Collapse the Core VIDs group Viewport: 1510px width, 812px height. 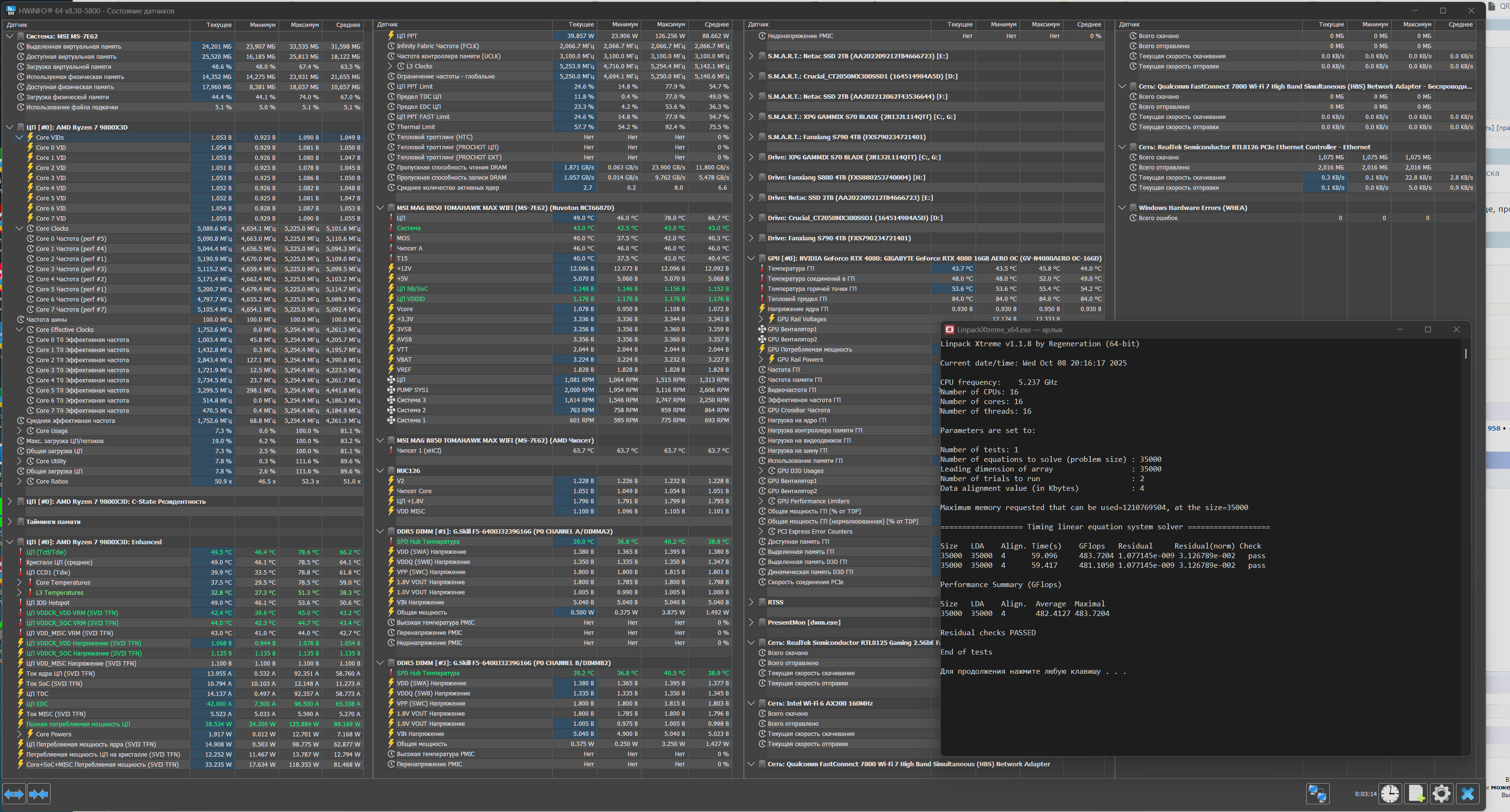[19, 138]
